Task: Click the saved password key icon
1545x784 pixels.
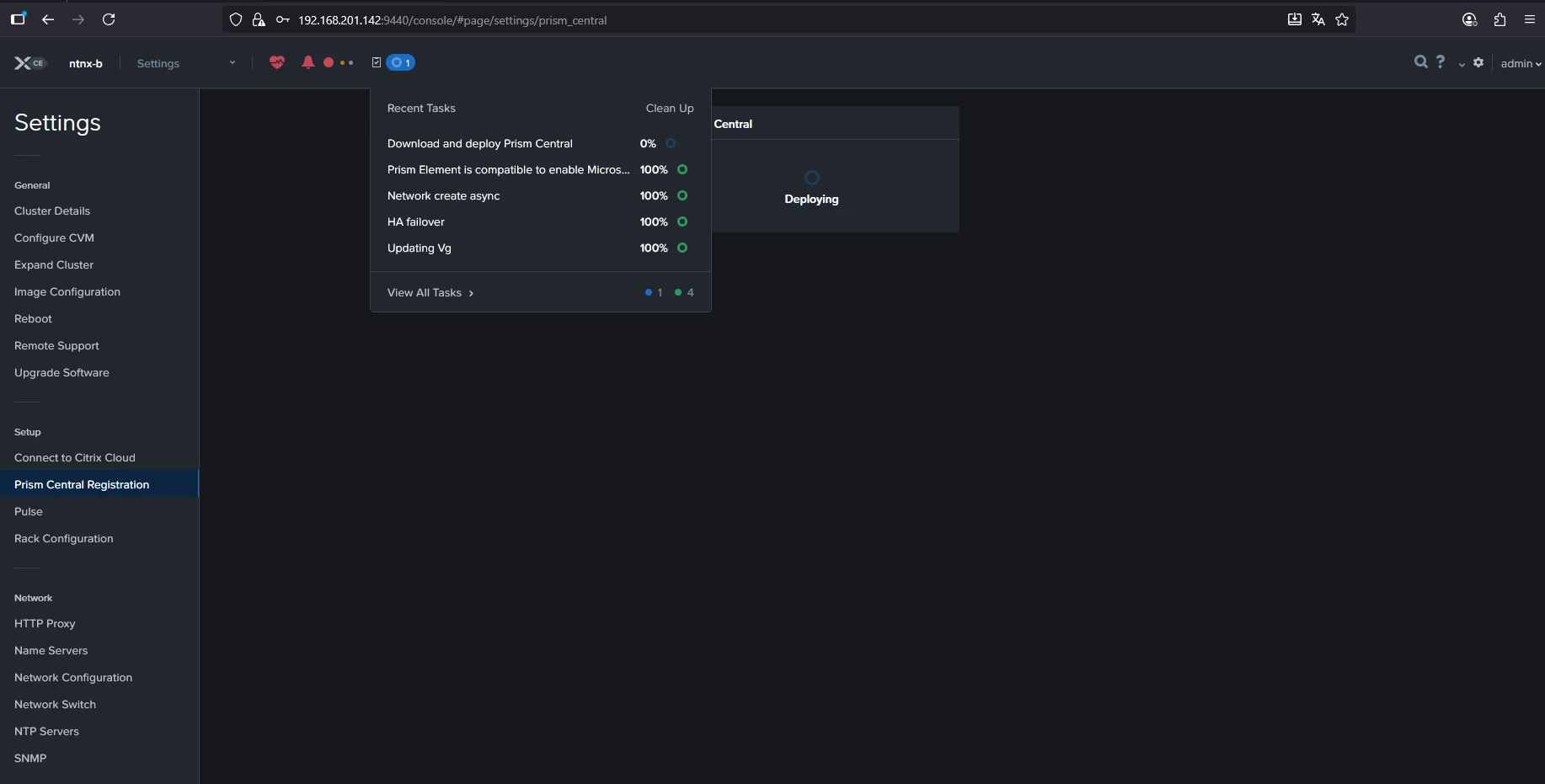Action: (x=283, y=19)
